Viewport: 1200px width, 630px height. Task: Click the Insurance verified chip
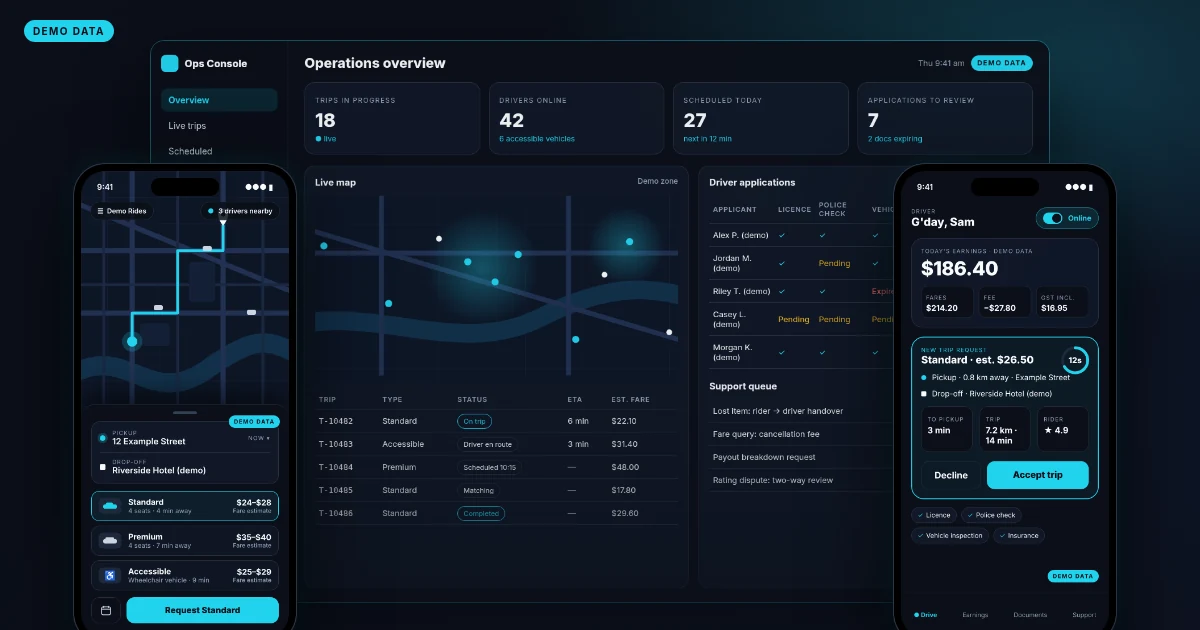point(1020,535)
